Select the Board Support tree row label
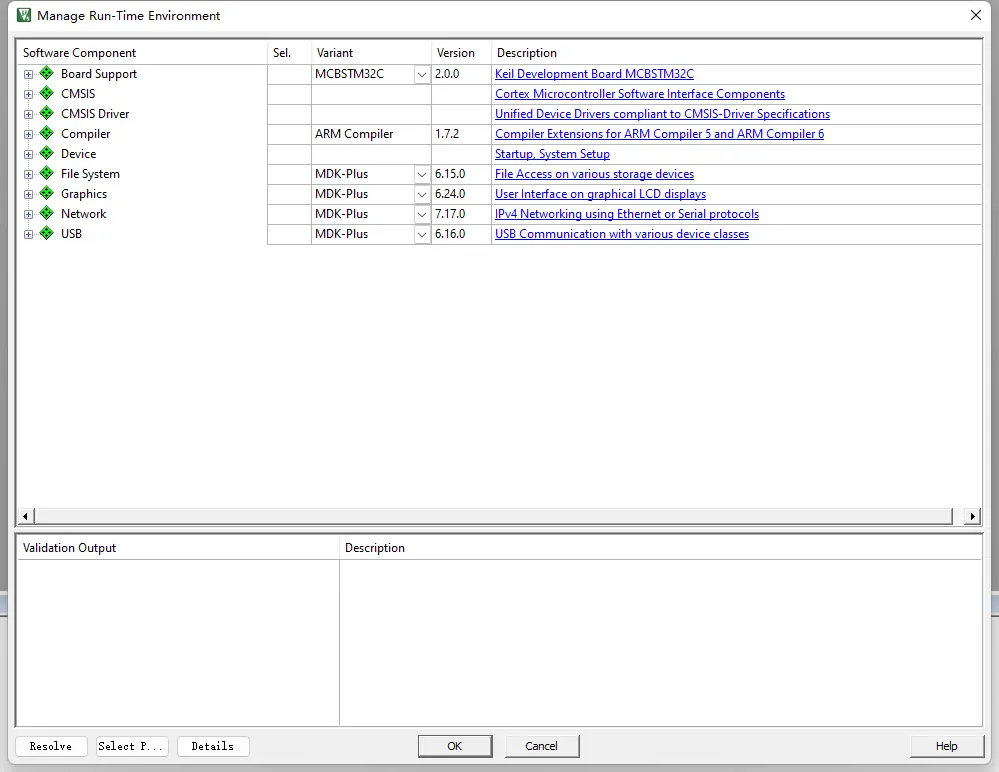The image size is (999, 772). (99, 74)
